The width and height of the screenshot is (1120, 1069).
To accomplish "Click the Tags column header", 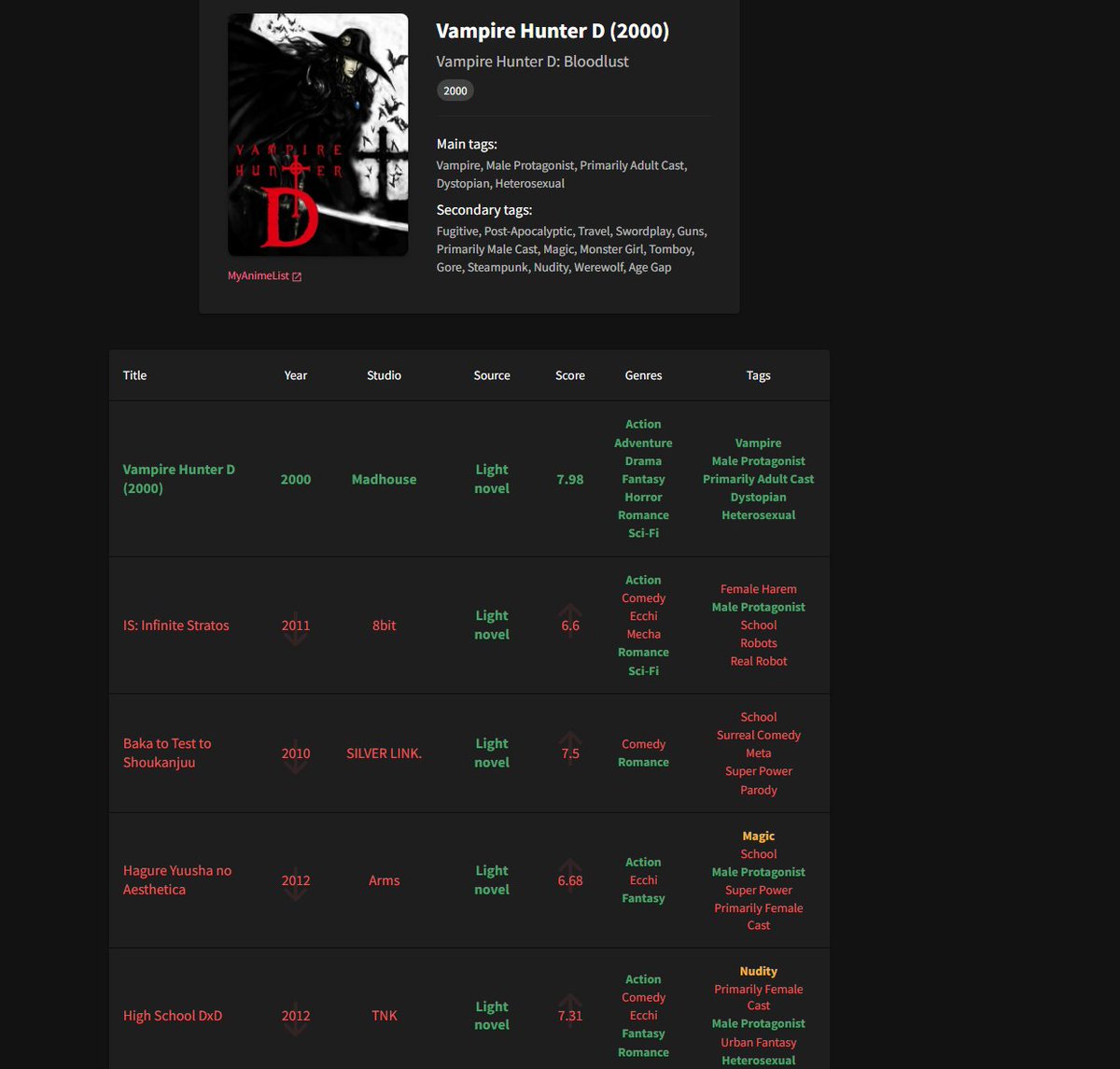I will coord(758,375).
